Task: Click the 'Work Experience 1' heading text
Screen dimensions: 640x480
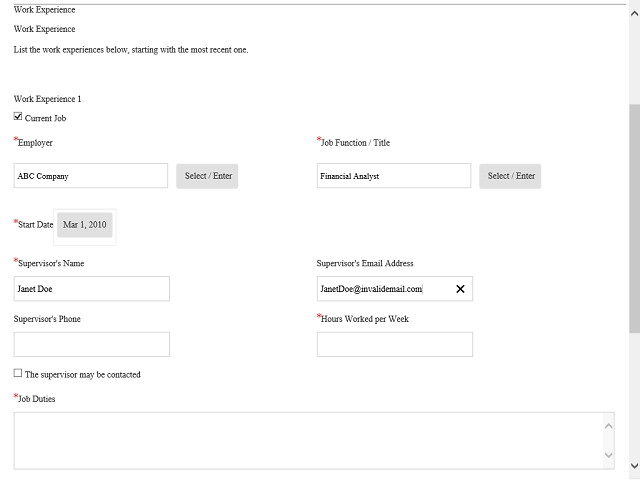Action: pos(47,99)
